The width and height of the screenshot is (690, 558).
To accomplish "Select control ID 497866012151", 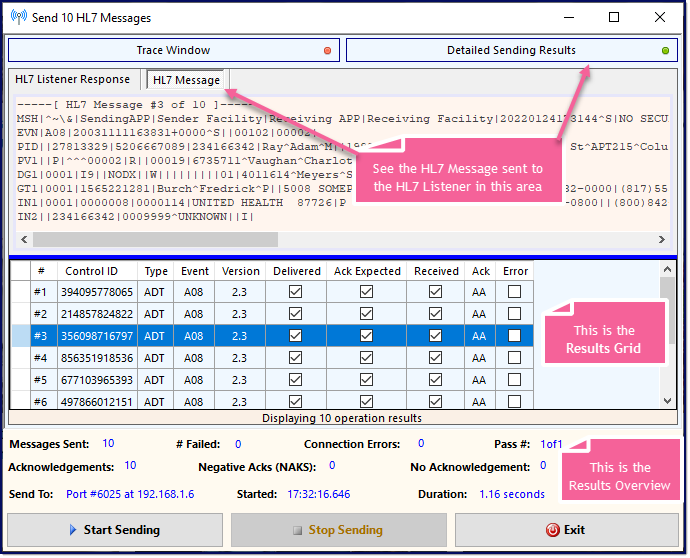I will [x=97, y=401].
